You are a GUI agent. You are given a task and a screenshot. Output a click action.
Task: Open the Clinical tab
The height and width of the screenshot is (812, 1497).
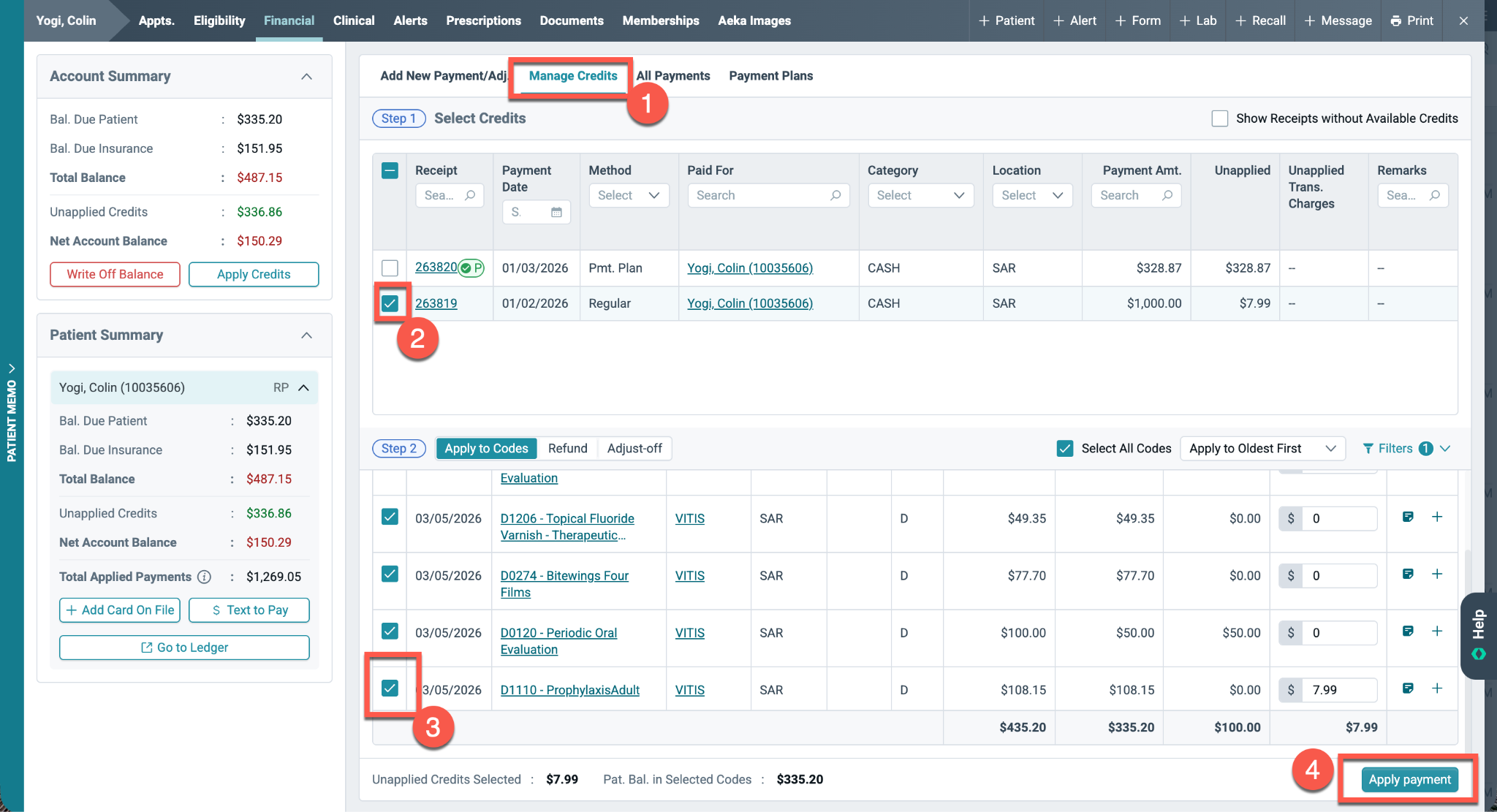point(354,20)
